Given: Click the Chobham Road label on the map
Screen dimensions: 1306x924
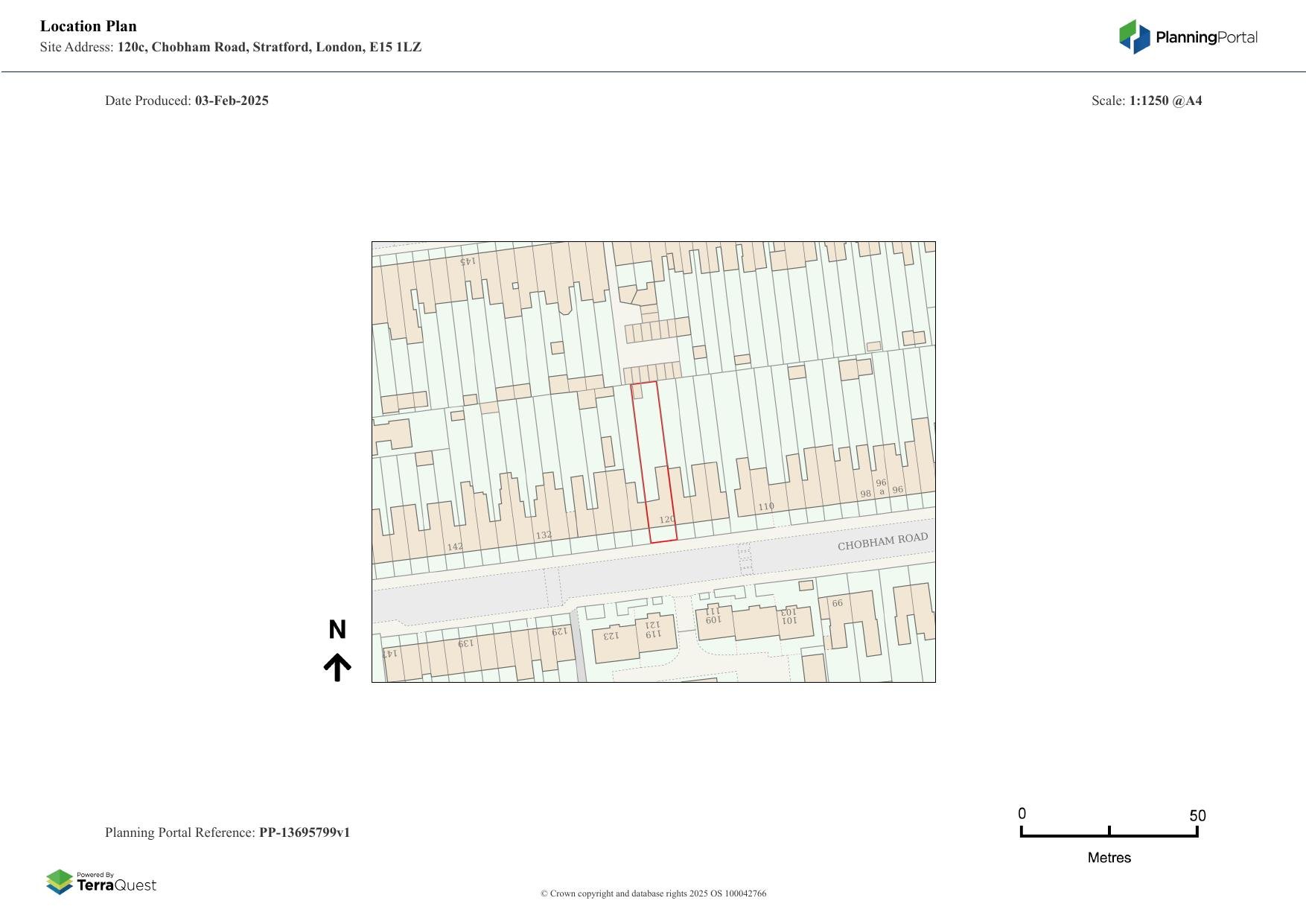Looking at the screenshot, I should click(x=882, y=541).
